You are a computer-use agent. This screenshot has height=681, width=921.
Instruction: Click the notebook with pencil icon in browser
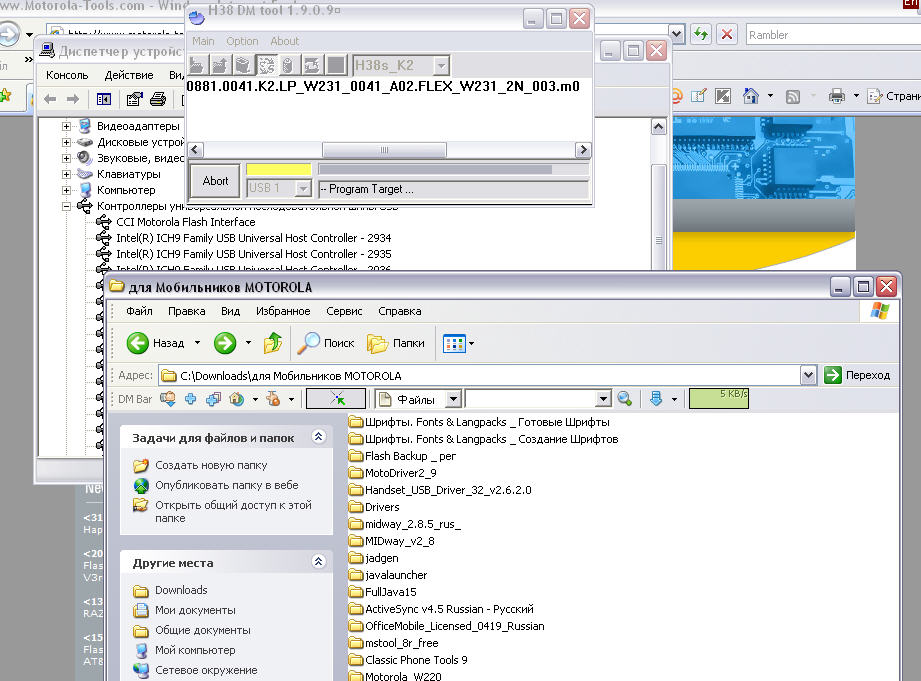coord(698,96)
